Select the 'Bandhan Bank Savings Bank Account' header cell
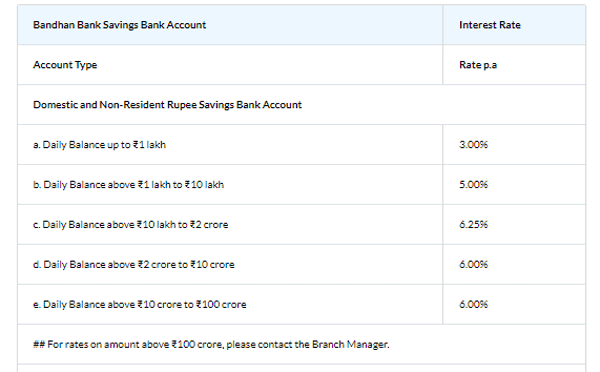Screen dimensions: 600x372 [230, 25]
